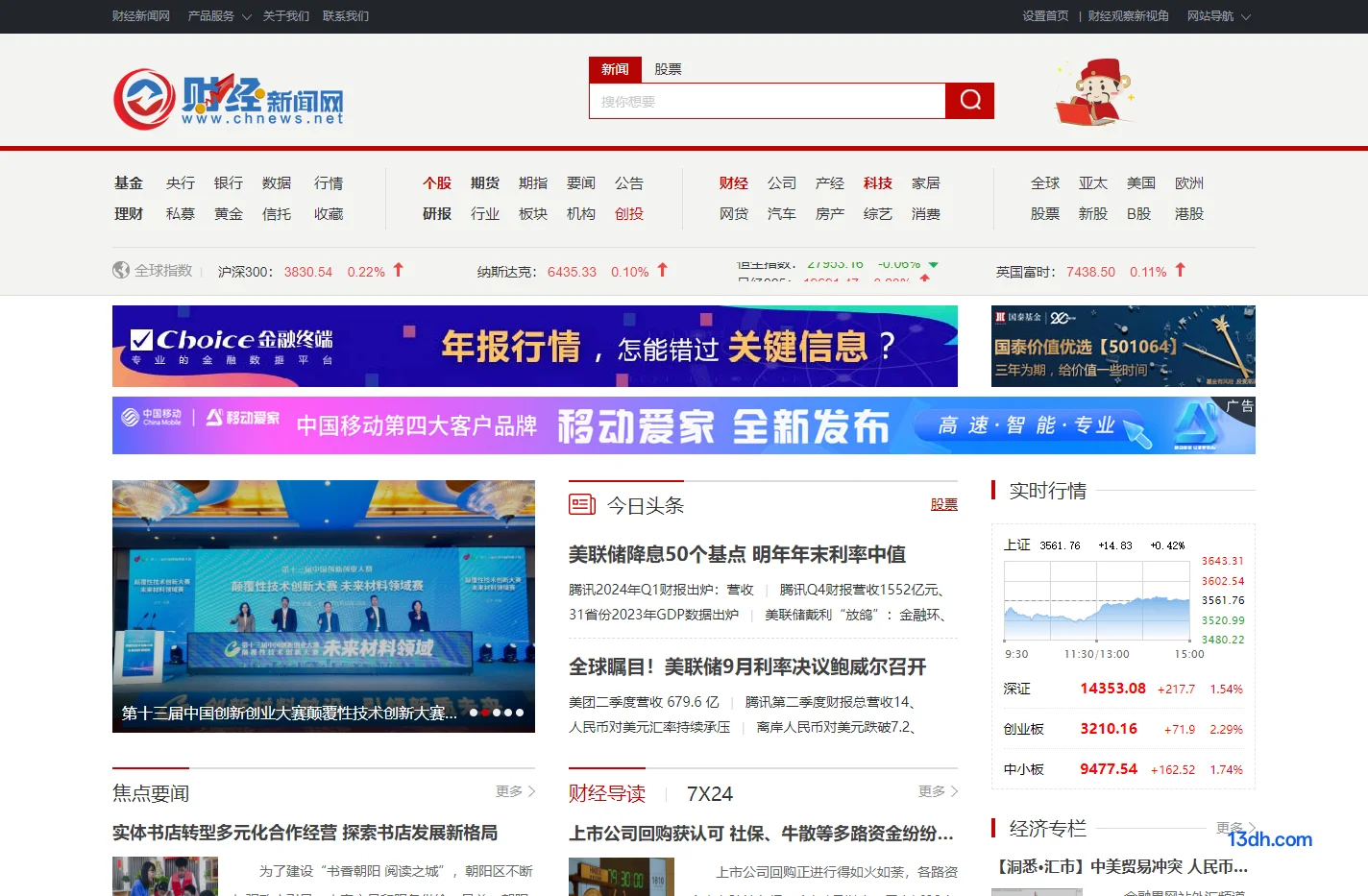Click 联系我们 in top bar

pyautogui.click(x=346, y=16)
